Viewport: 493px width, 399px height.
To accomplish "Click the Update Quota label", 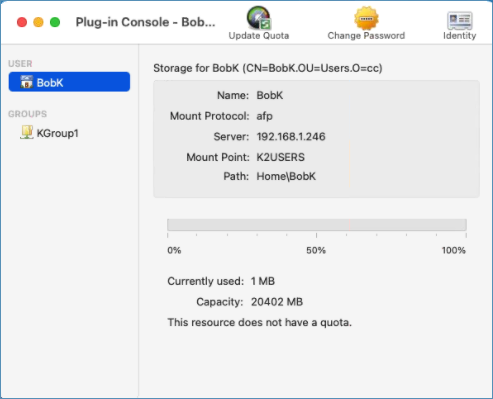I will 259,36.
